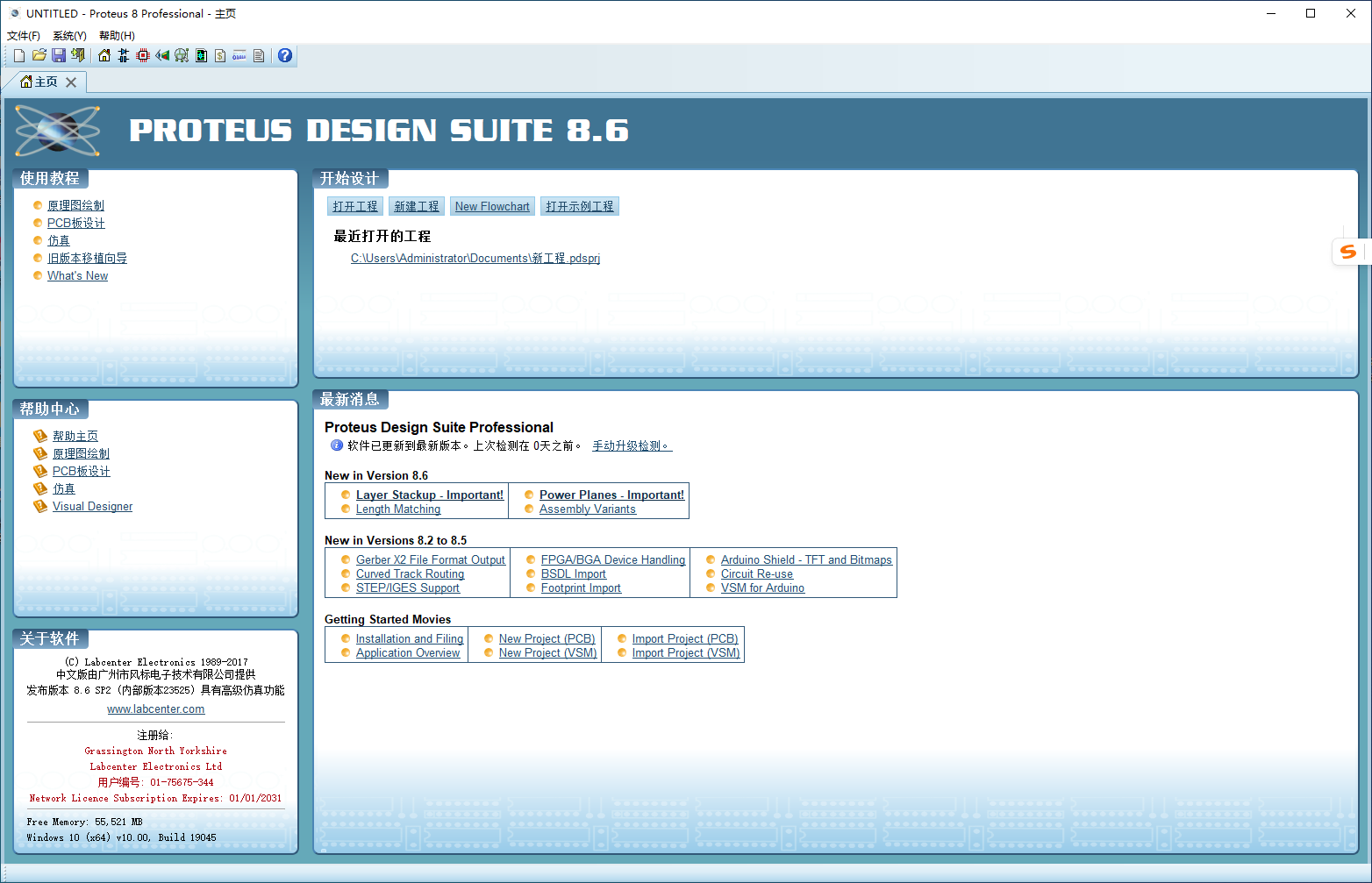This screenshot has width=1372, height=883.
Task: Play Import Project (VSM) movie link
Action: pyautogui.click(x=686, y=652)
